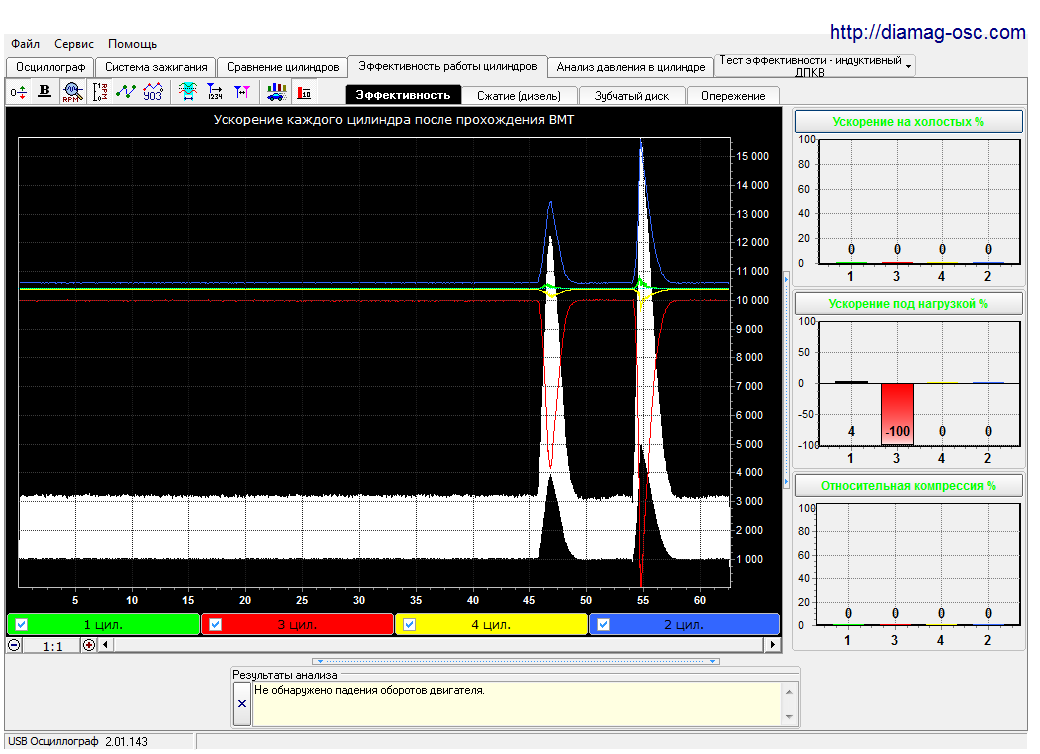Open the Сервис menu
This screenshot has width=1040, height=754.
point(74,44)
